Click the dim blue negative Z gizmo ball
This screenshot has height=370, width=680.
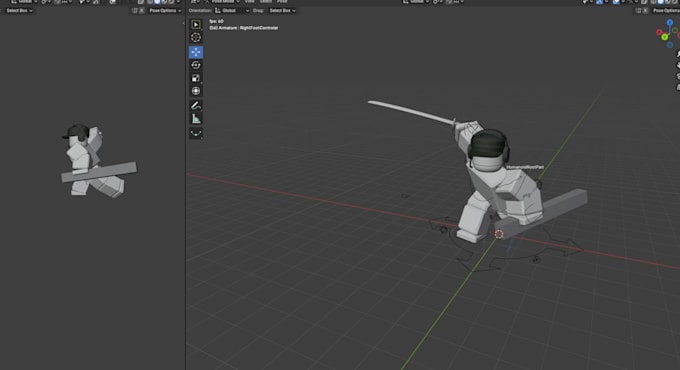click(x=670, y=45)
